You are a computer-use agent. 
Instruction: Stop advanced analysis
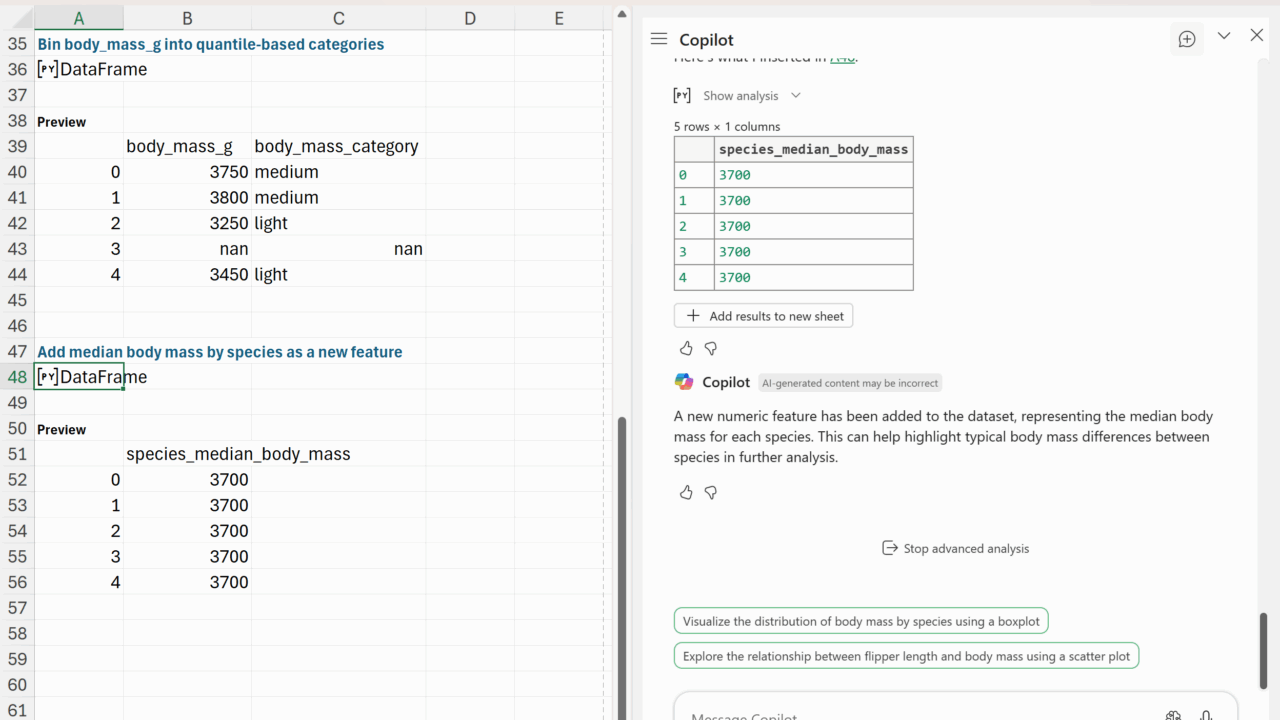(x=955, y=548)
